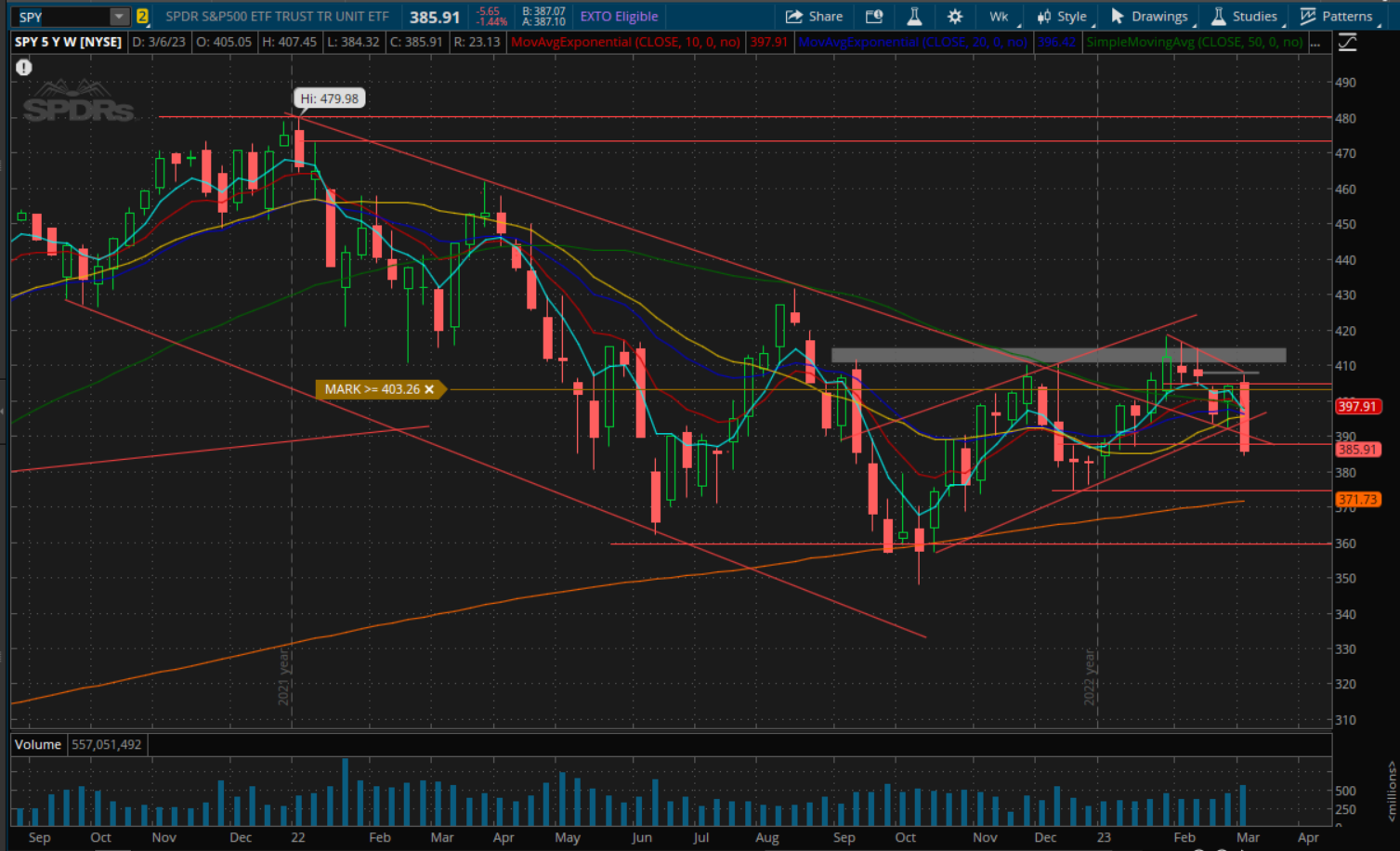Click the SPDR S&P500 ETF TRUST description text
Screen dimensions: 1400x851
277,17
